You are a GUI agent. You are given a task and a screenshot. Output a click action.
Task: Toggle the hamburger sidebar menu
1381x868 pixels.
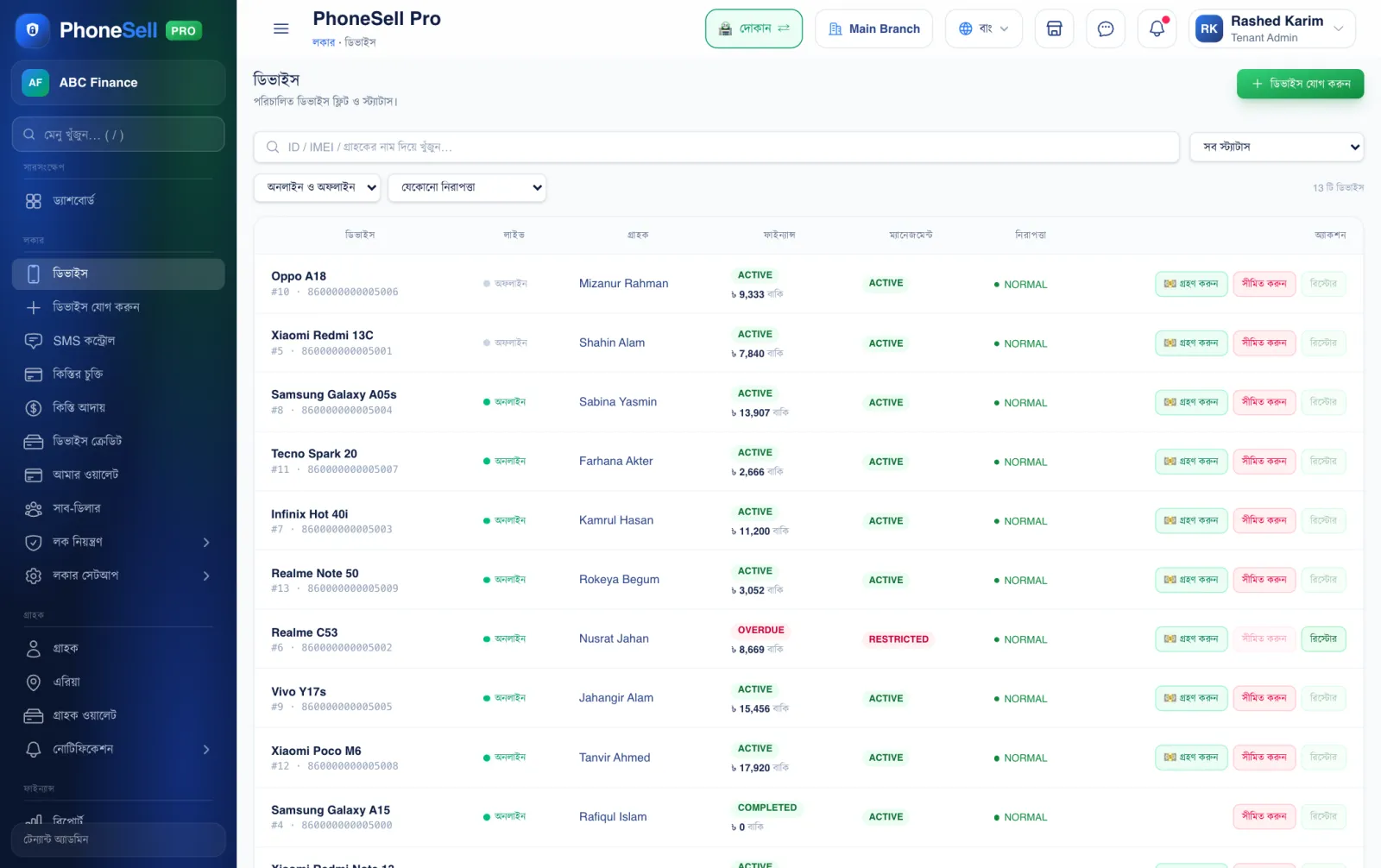(x=281, y=28)
